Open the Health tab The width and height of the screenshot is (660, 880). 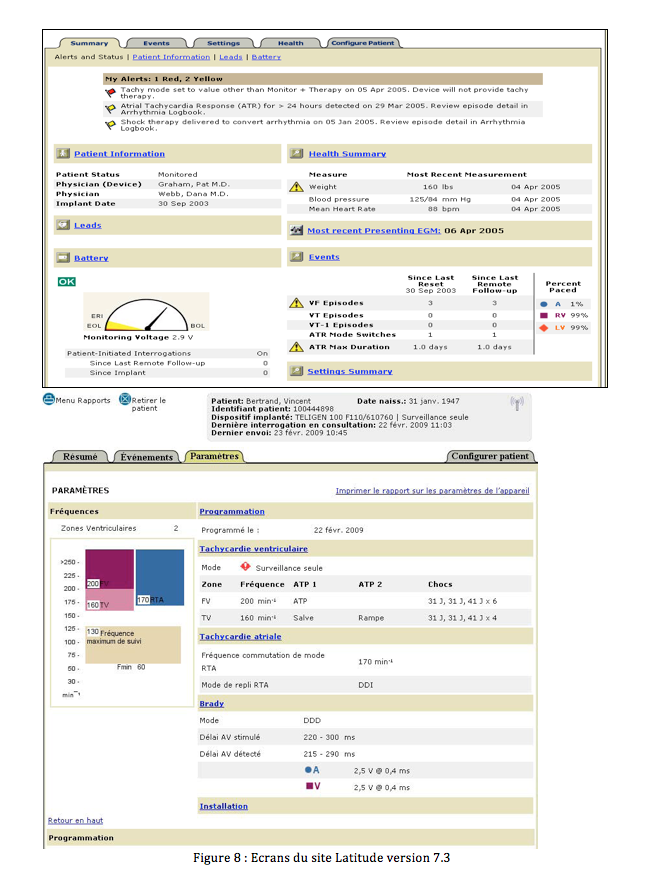[290, 43]
